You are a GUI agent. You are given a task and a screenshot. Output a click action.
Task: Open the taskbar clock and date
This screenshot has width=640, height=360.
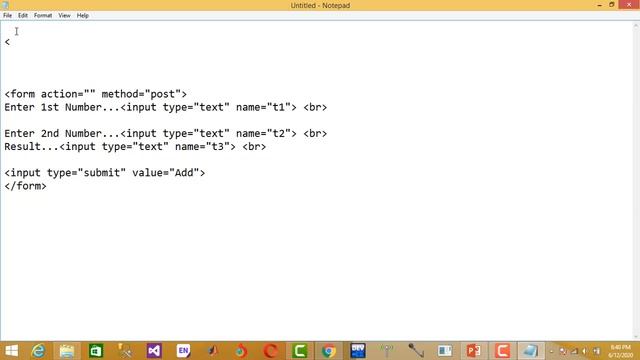click(x=620, y=351)
